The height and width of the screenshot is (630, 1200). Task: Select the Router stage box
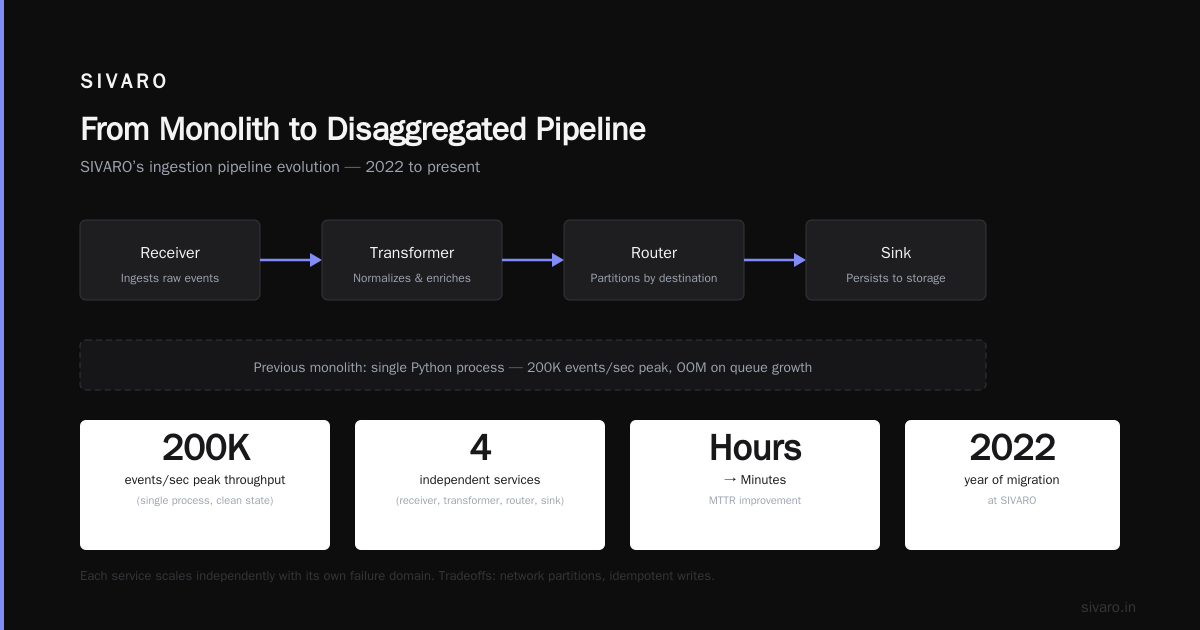654,260
